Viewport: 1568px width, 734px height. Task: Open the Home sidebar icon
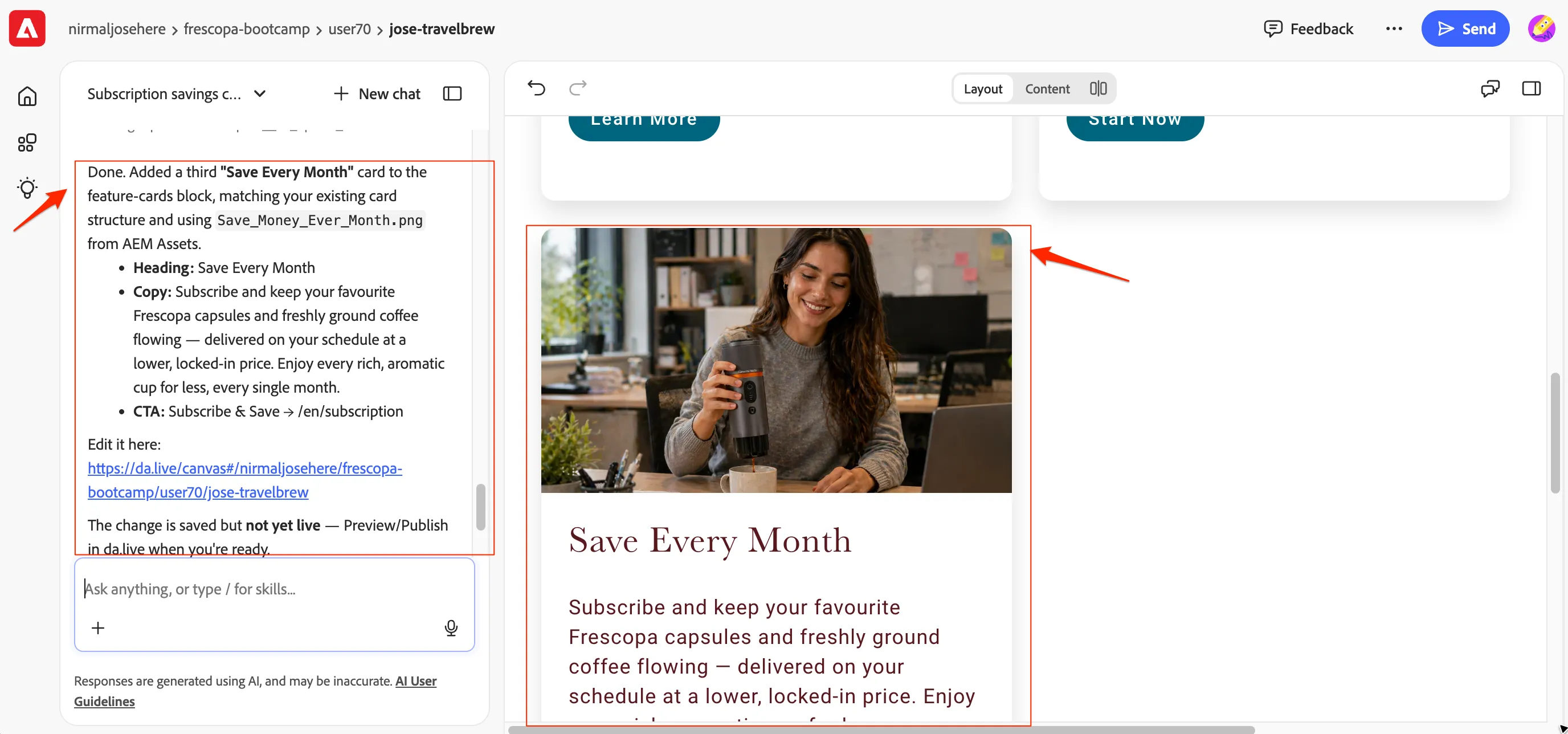click(27, 96)
